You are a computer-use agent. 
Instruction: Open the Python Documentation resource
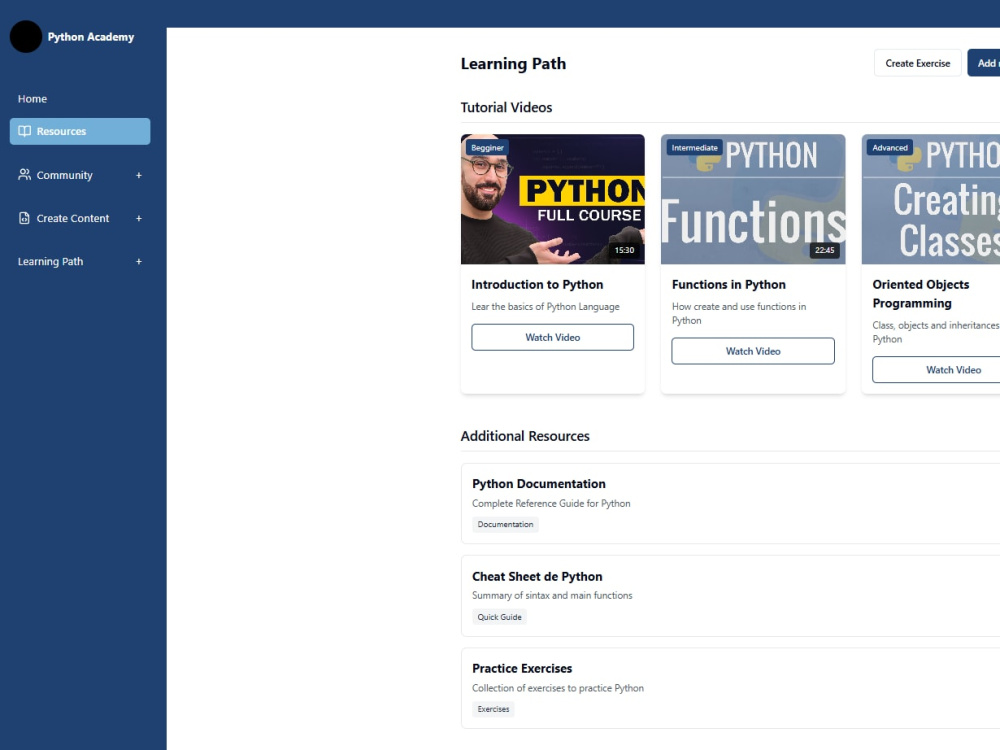tap(730, 504)
